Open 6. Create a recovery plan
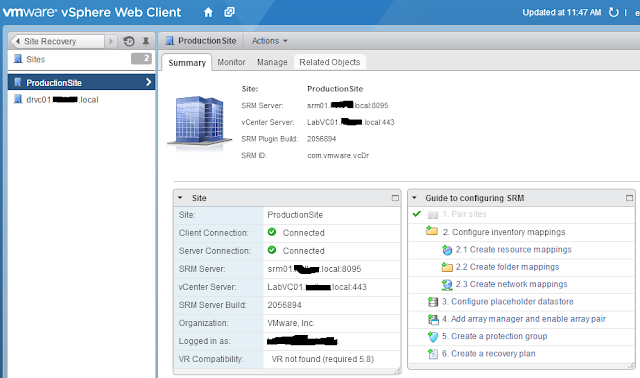 point(489,354)
